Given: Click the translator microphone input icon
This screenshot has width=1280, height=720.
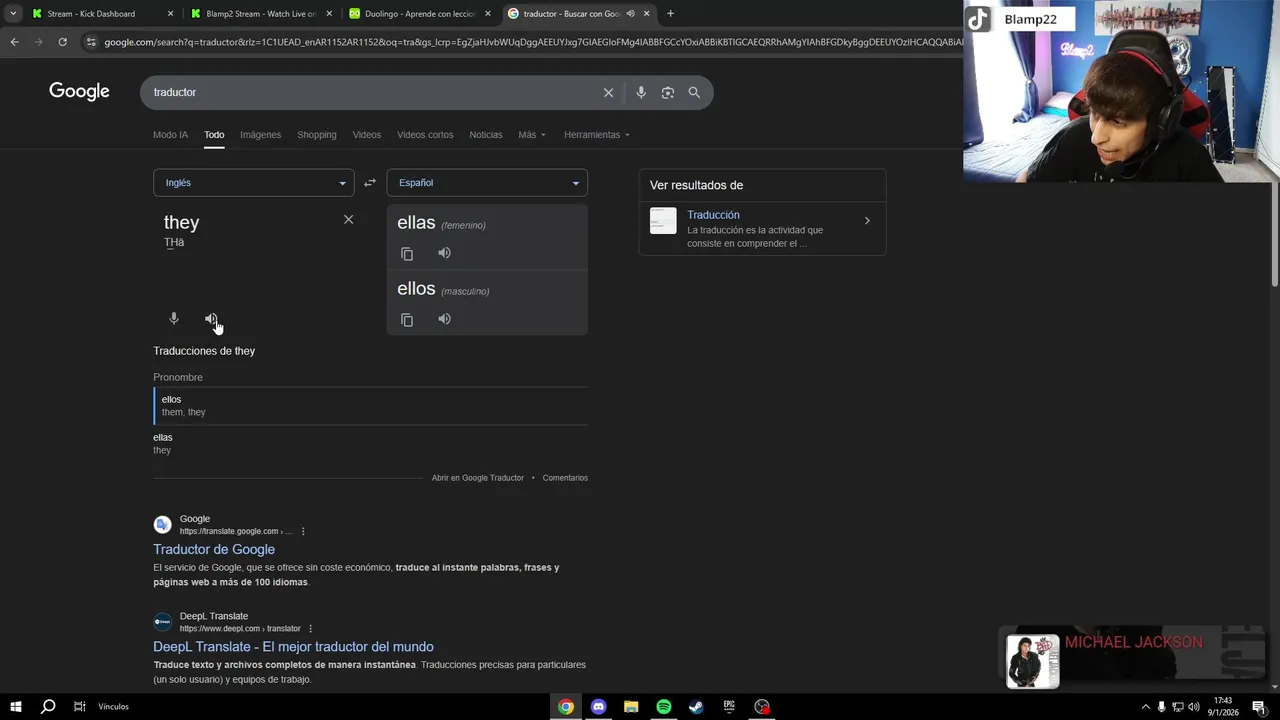Looking at the screenshot, I should coord(174,318).
